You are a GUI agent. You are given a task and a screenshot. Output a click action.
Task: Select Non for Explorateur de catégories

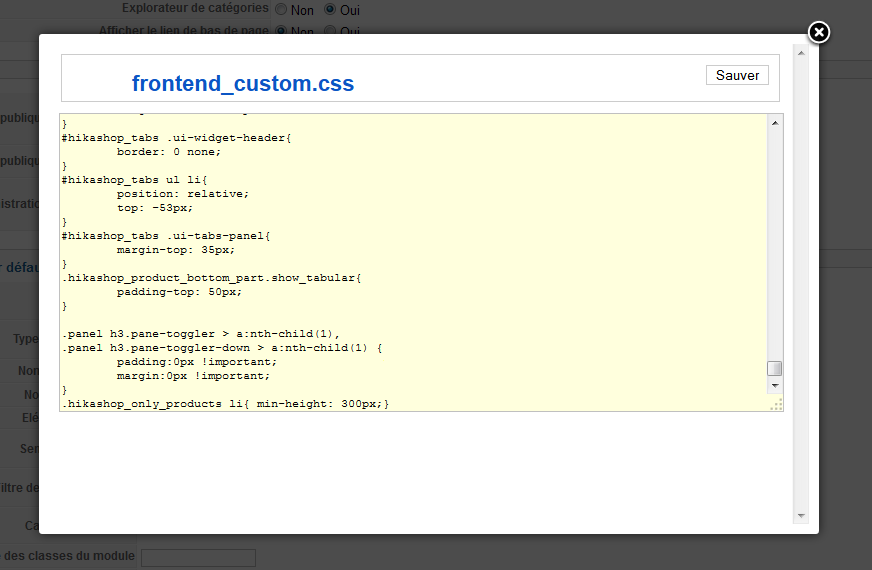281,9
